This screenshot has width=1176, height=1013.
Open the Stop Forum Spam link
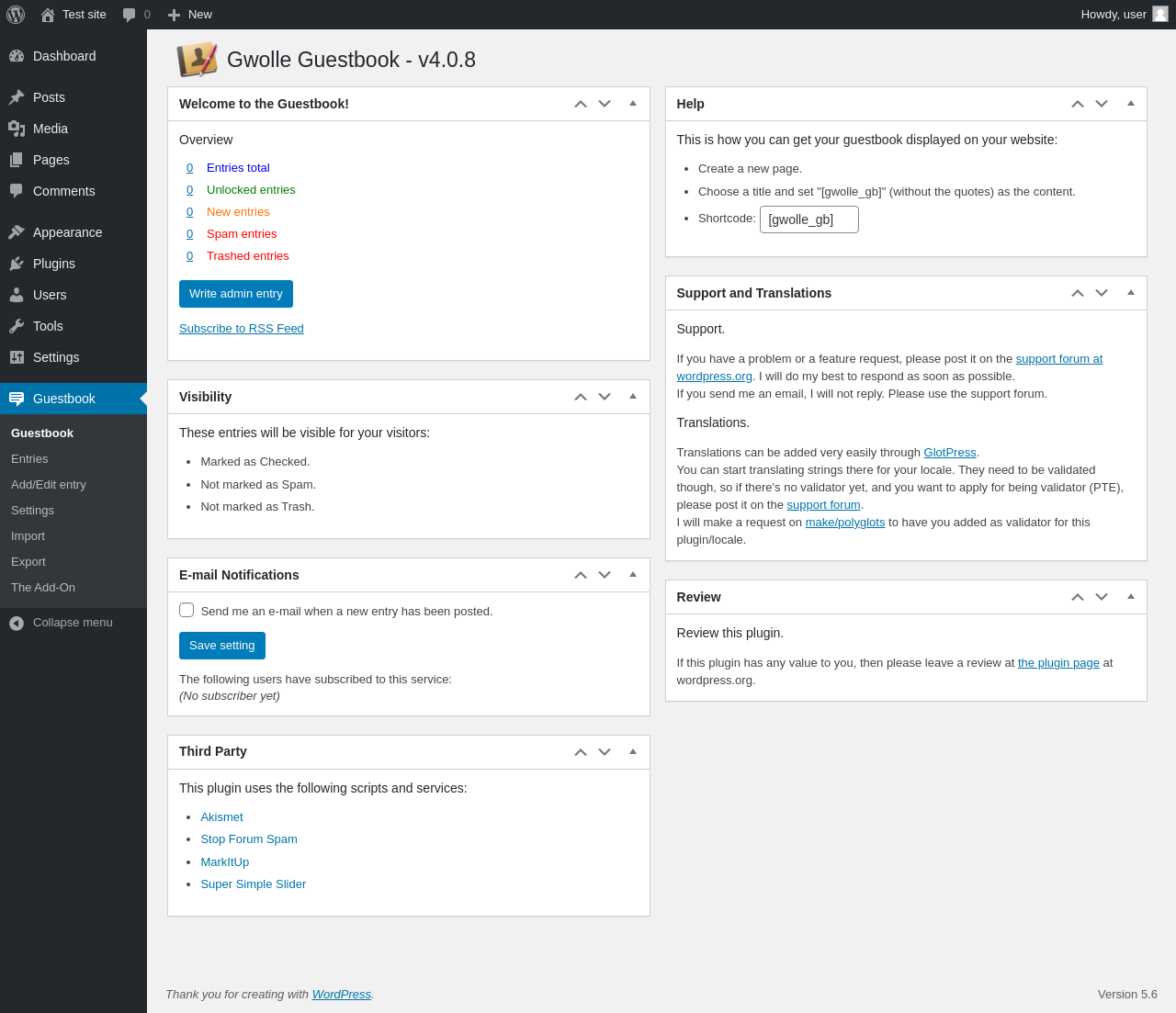pyautogui.click(x=249, y=839)
